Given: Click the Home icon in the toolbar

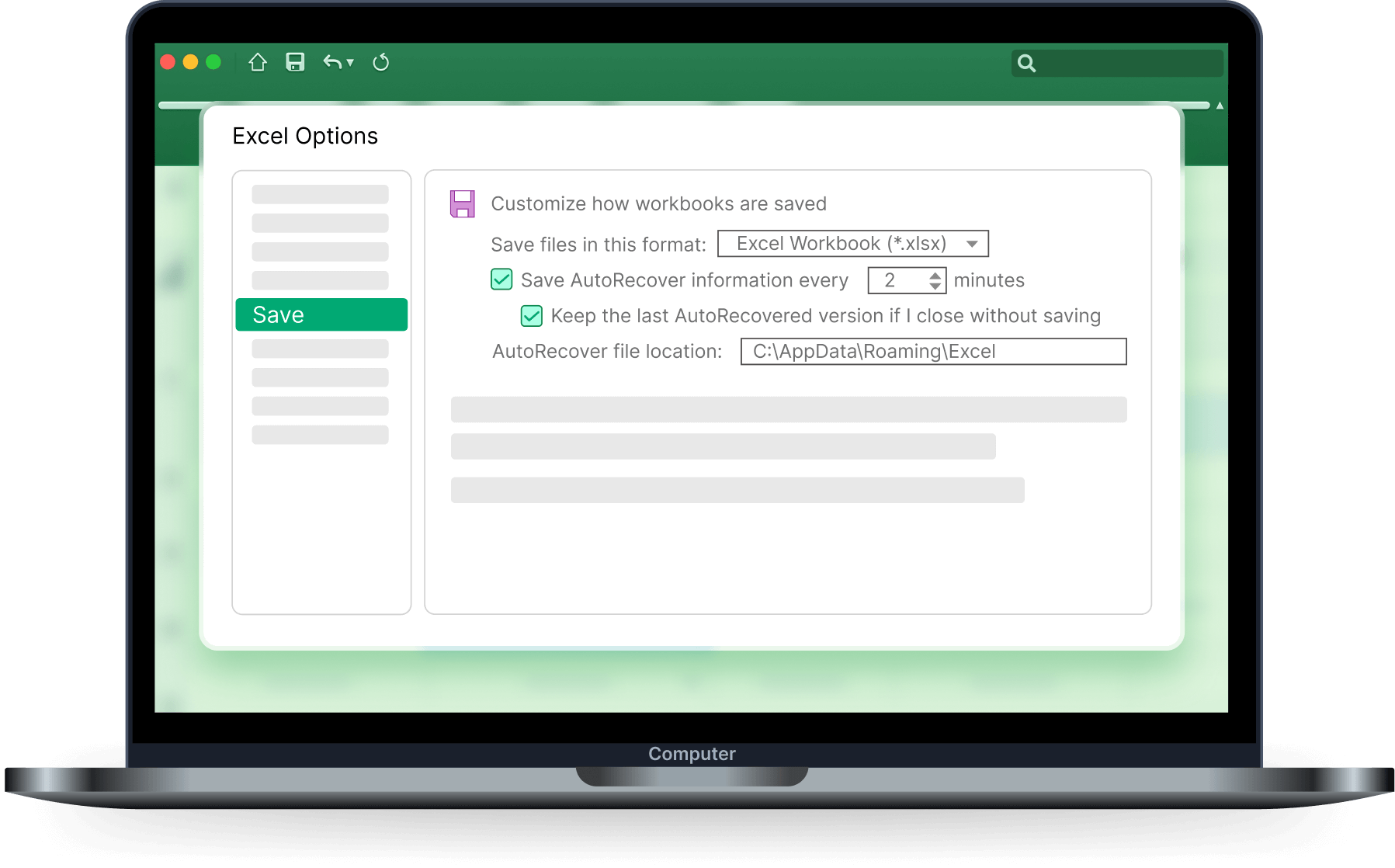Looking at the screenshot, I should coord(259,61).
